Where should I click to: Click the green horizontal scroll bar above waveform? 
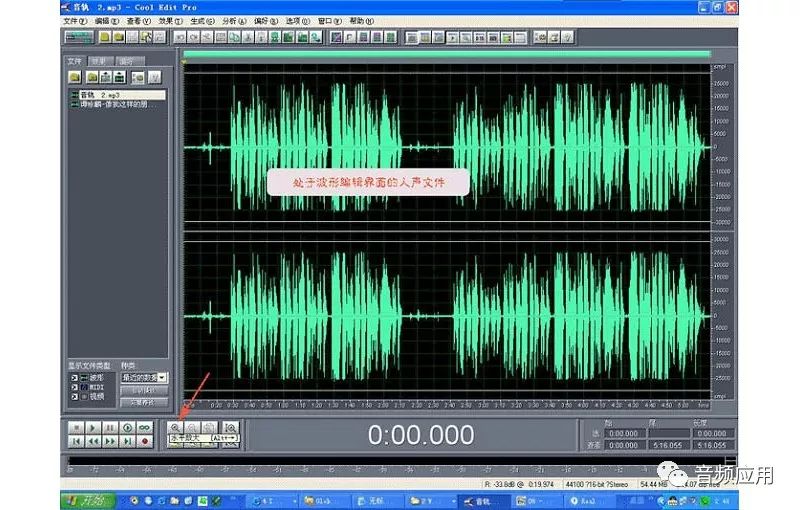click(447, 54)
